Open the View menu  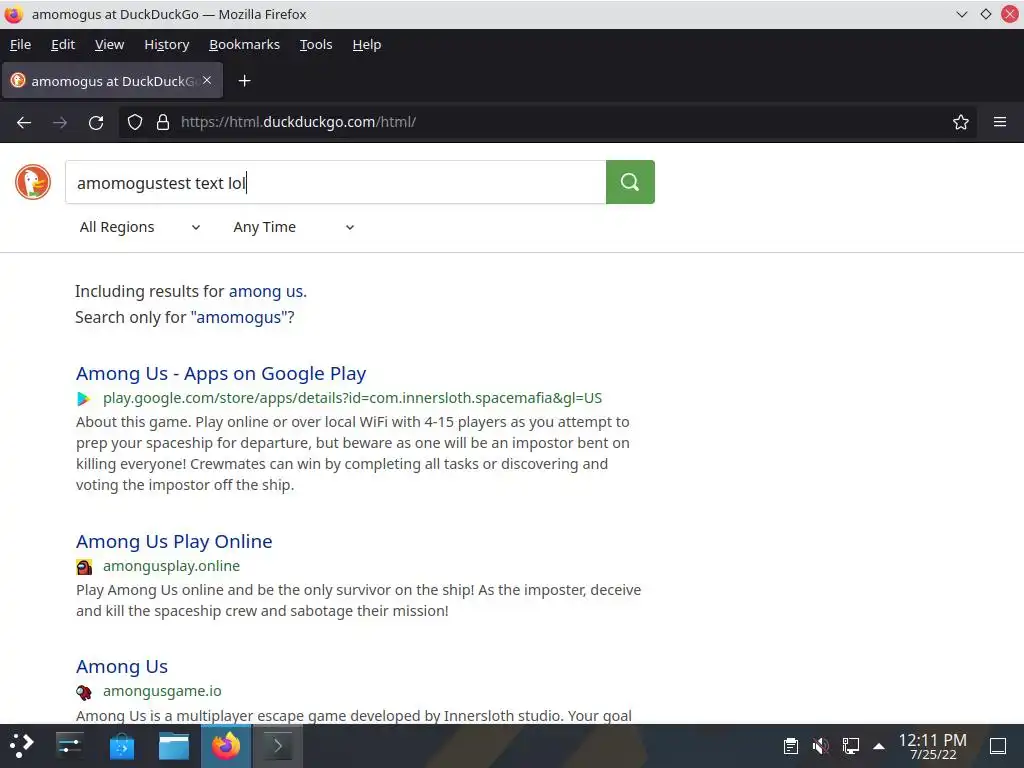click(x=109, y=44)
